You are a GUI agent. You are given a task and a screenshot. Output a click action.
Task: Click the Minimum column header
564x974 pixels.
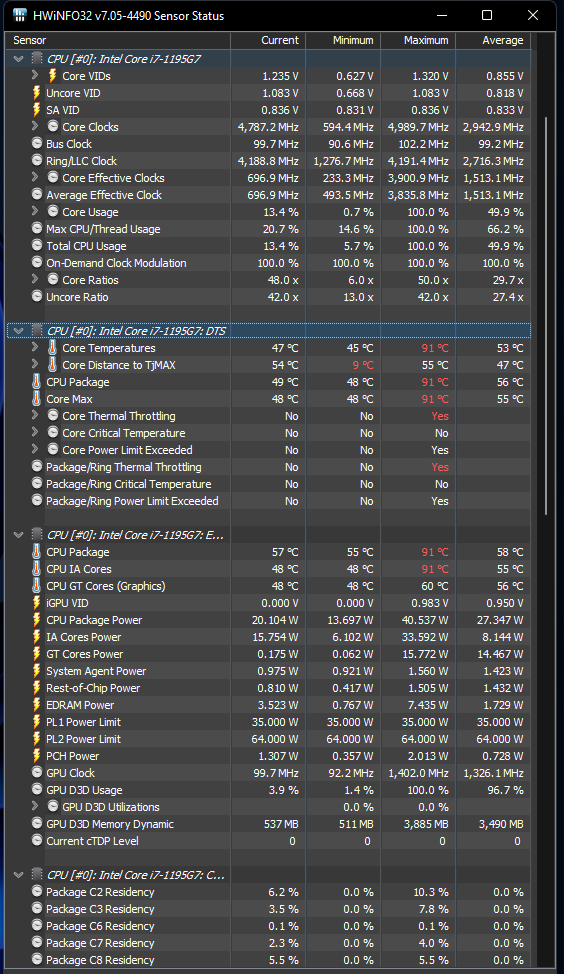[x=343, y=40]
